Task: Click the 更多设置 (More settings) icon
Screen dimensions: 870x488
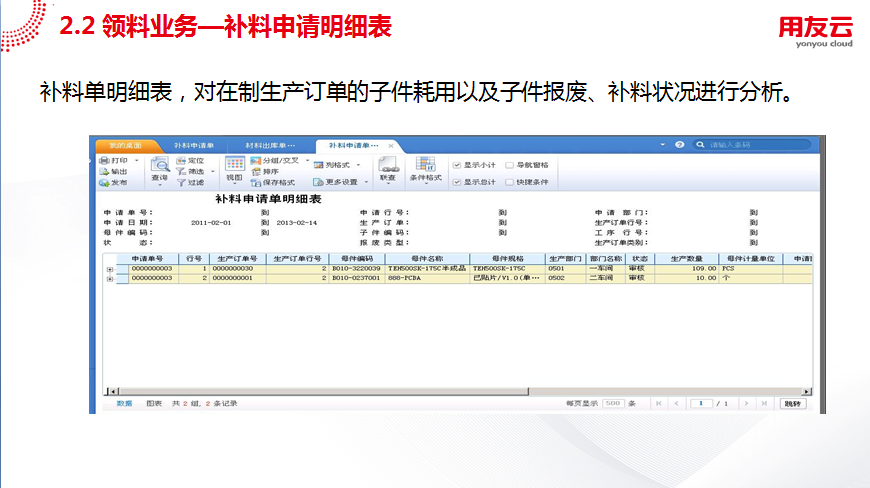Action: [x=318, y=182]
